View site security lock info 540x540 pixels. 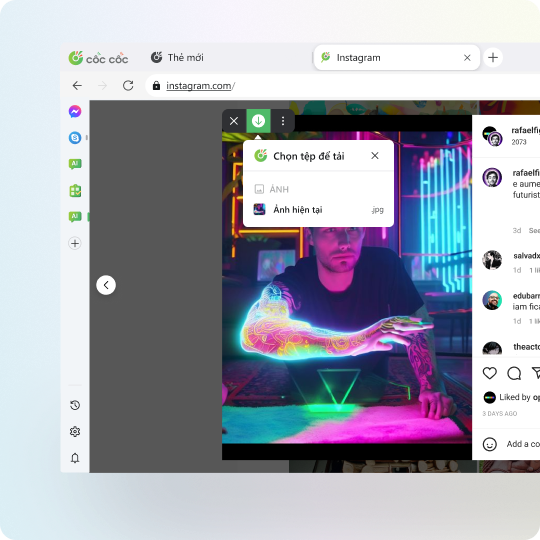tap(156, 85)
